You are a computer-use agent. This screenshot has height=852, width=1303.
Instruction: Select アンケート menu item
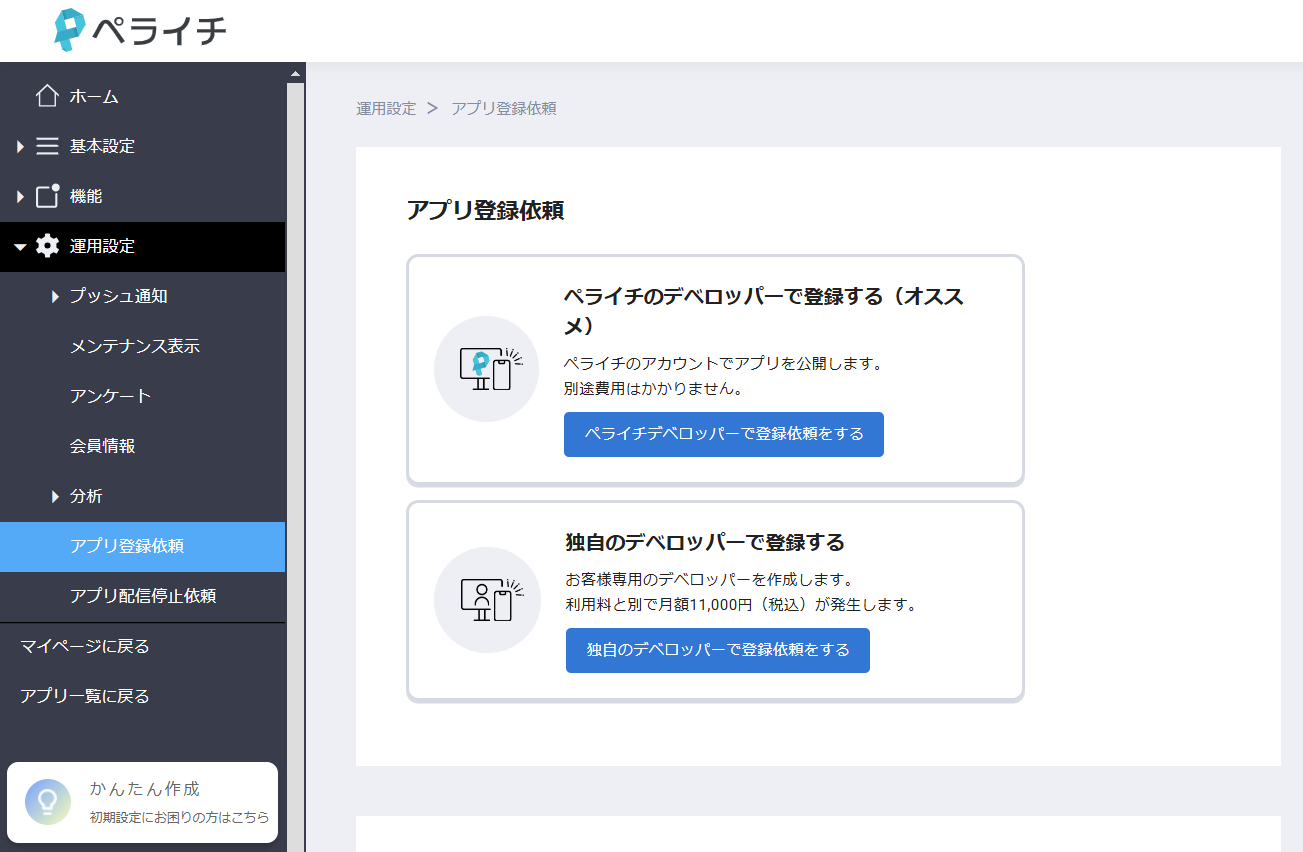(110, 396)
